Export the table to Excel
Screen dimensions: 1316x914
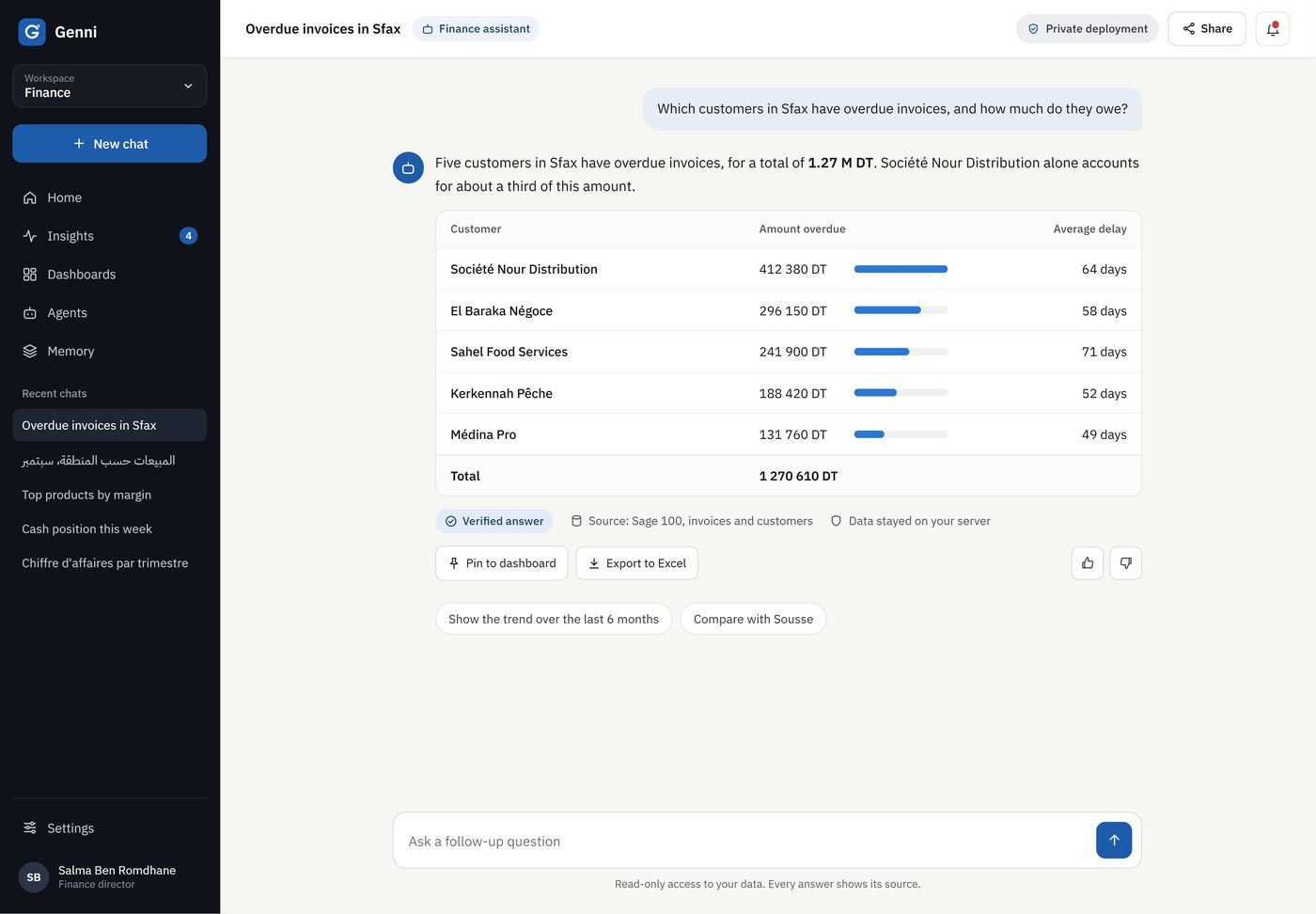pyautogui.click(x=636, y=563)
